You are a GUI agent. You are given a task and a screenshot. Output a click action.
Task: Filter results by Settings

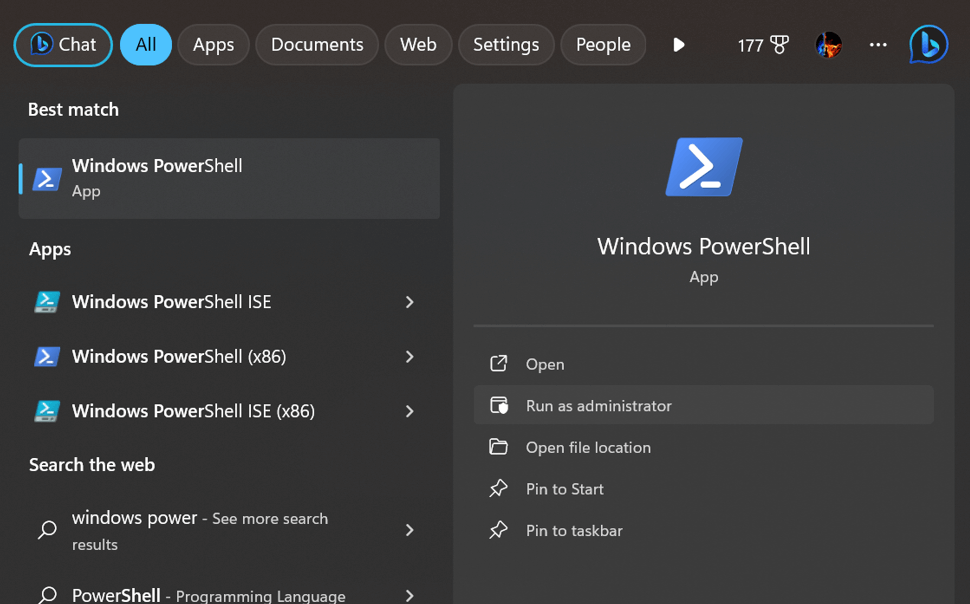[506, 45]
